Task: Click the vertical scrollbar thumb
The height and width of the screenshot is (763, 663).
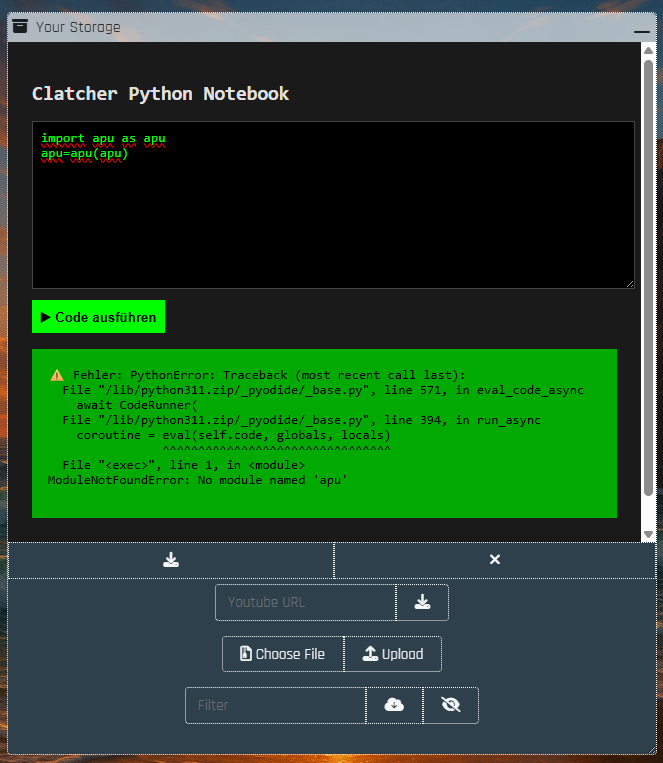Action: [x=648, y=277]
